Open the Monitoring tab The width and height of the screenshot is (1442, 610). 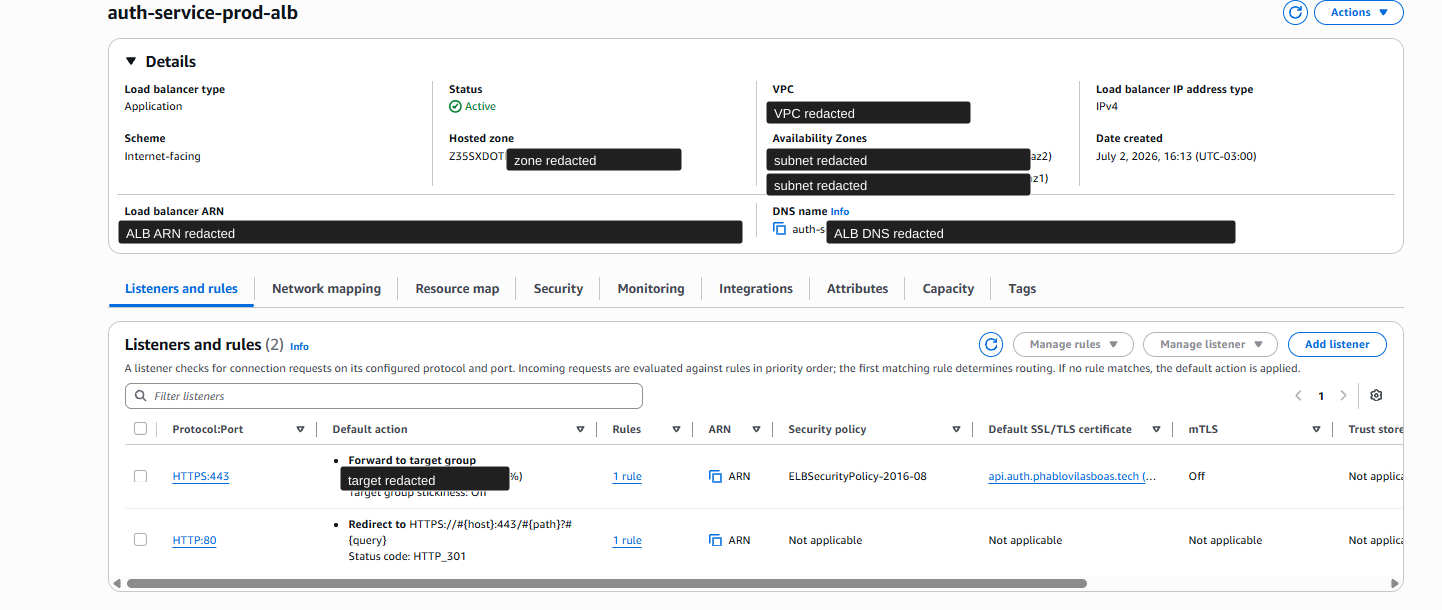pos(651,288)
